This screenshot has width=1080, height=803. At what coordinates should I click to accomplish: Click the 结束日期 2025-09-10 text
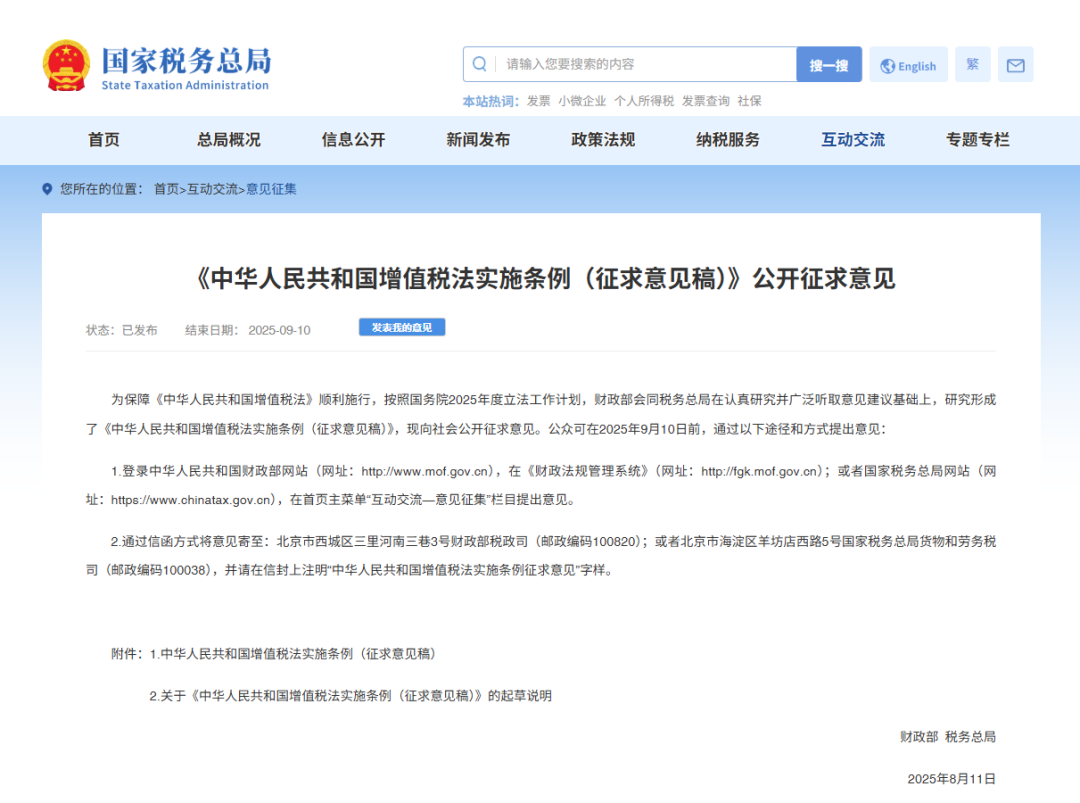coord(248,331)
